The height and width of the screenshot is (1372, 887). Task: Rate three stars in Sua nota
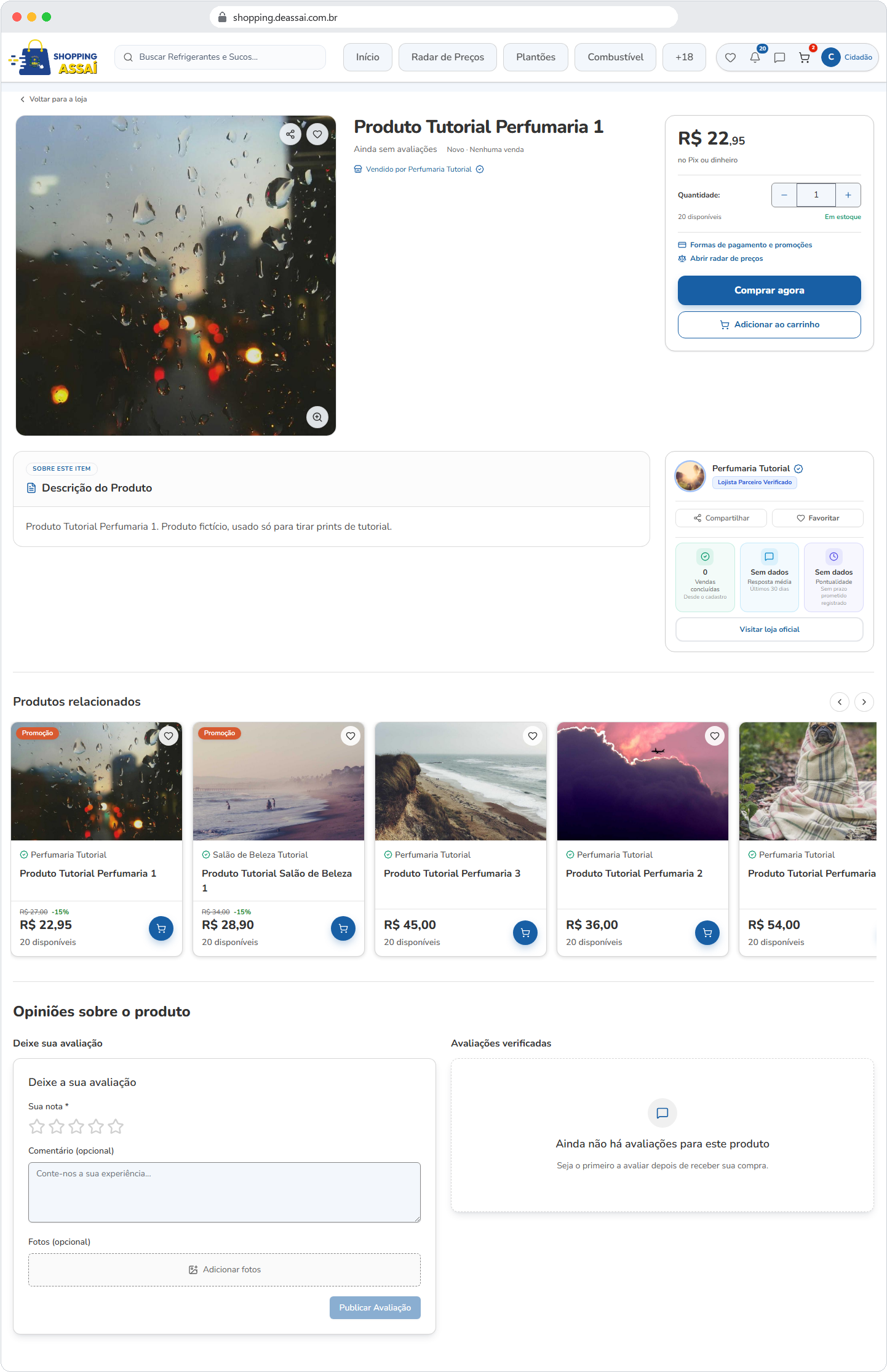pyautogui.click(x=76, y=1127)
